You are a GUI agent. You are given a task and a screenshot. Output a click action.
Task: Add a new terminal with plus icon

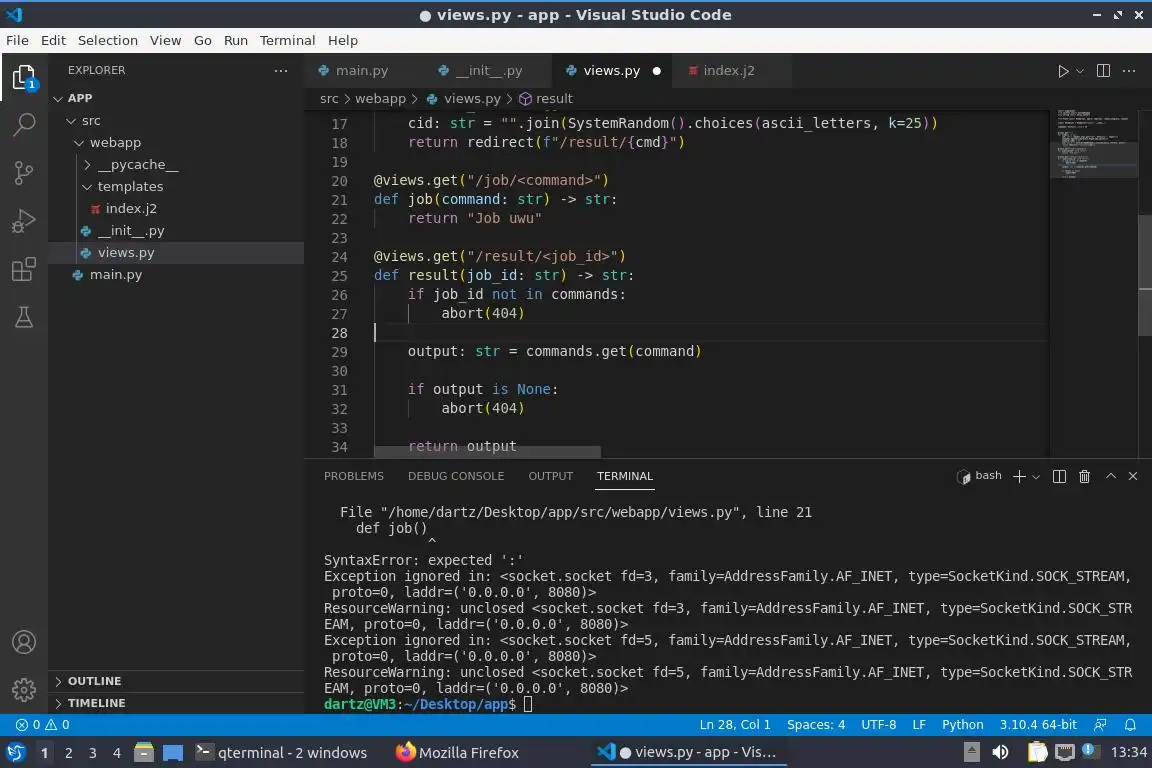(x=1018, y=476)
